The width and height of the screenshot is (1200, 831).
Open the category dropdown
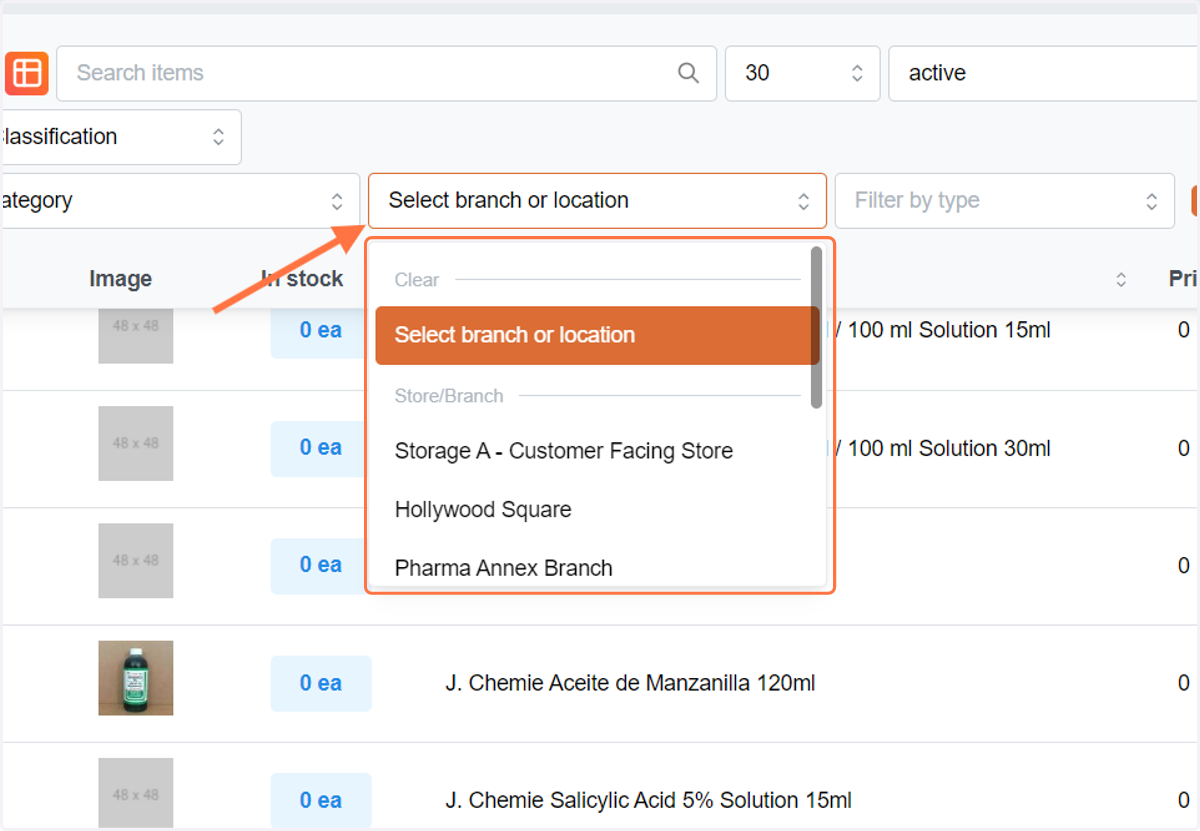[x=179, y=201]
